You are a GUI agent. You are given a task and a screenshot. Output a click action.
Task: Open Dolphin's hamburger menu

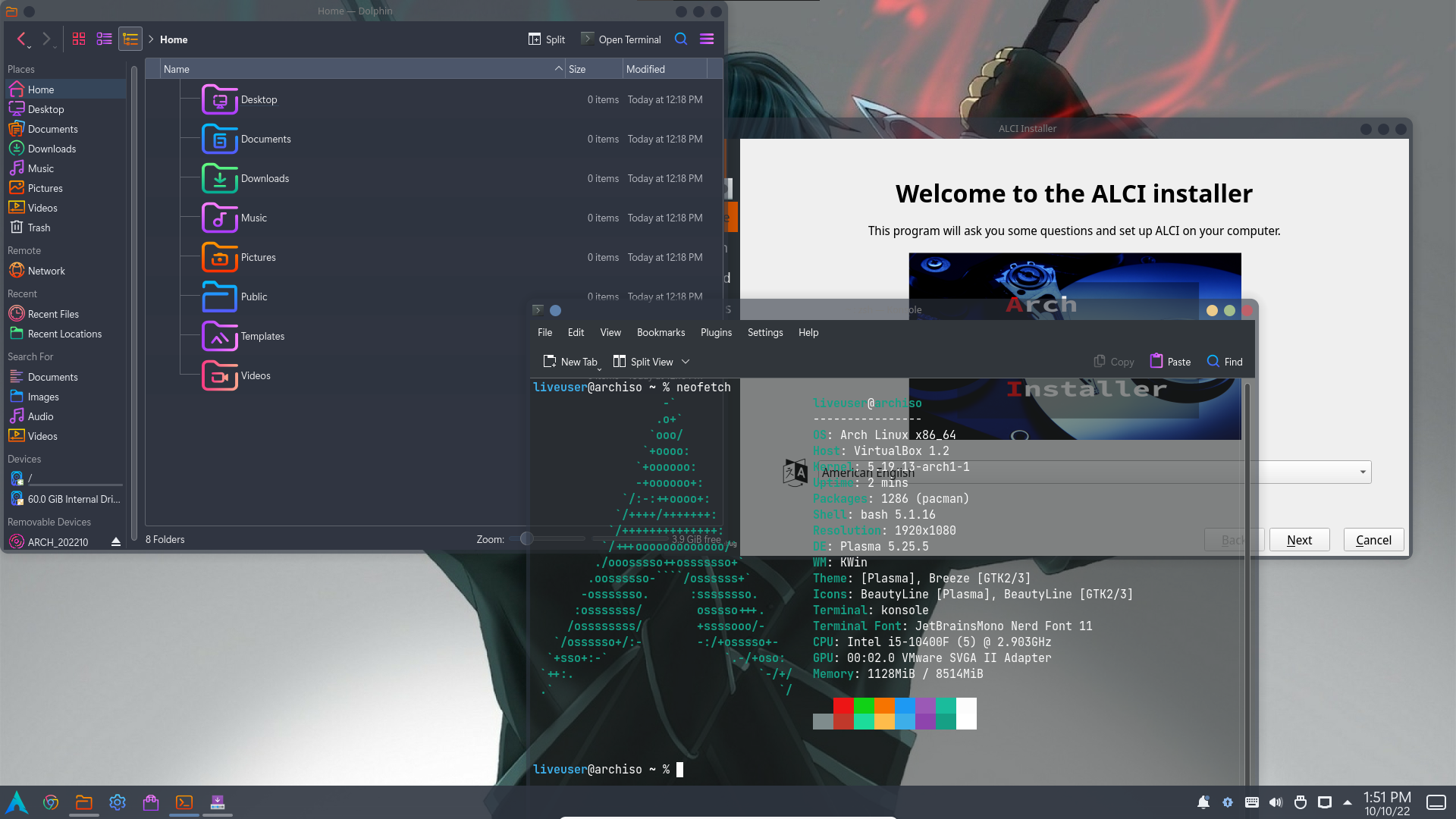click(707, 39)
